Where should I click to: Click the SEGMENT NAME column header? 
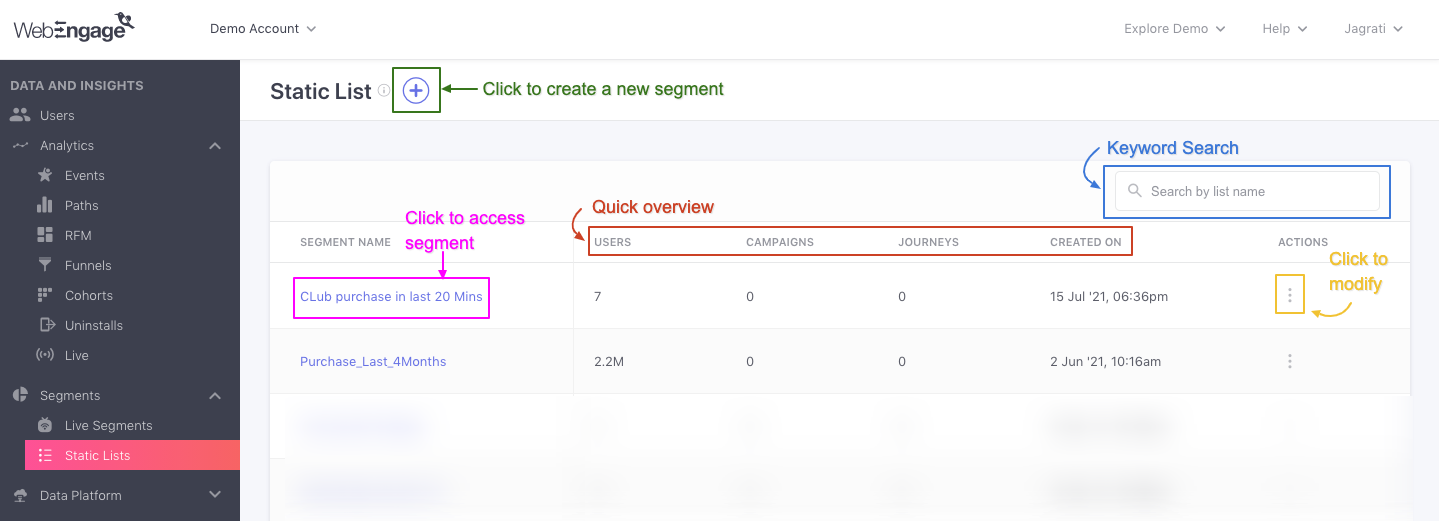click(345, 243)
